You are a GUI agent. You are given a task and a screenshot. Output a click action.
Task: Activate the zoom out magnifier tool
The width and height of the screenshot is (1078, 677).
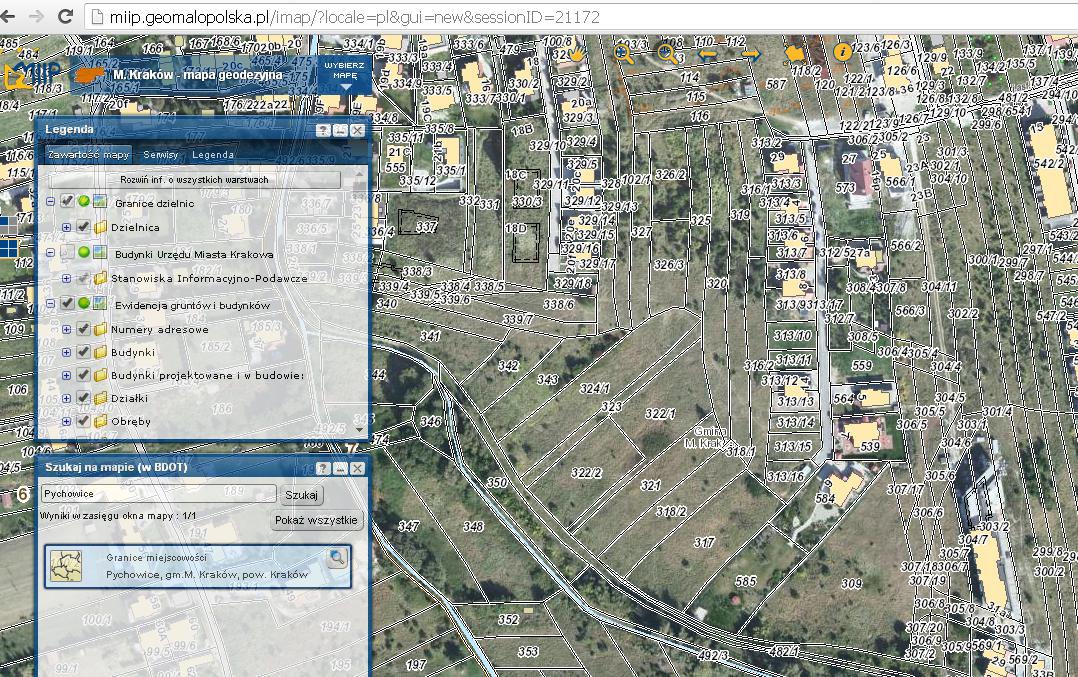pyautogui.click(x=667, y=53)
